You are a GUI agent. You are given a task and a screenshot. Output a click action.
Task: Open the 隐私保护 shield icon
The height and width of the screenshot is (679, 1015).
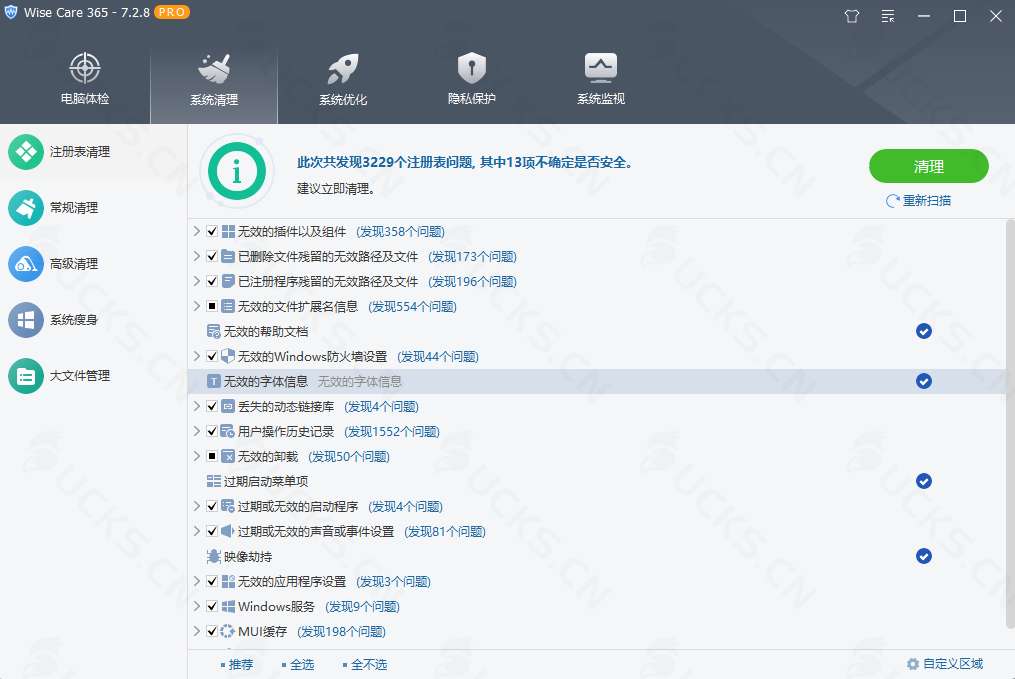pyautogui.click(x=472, y=68)
